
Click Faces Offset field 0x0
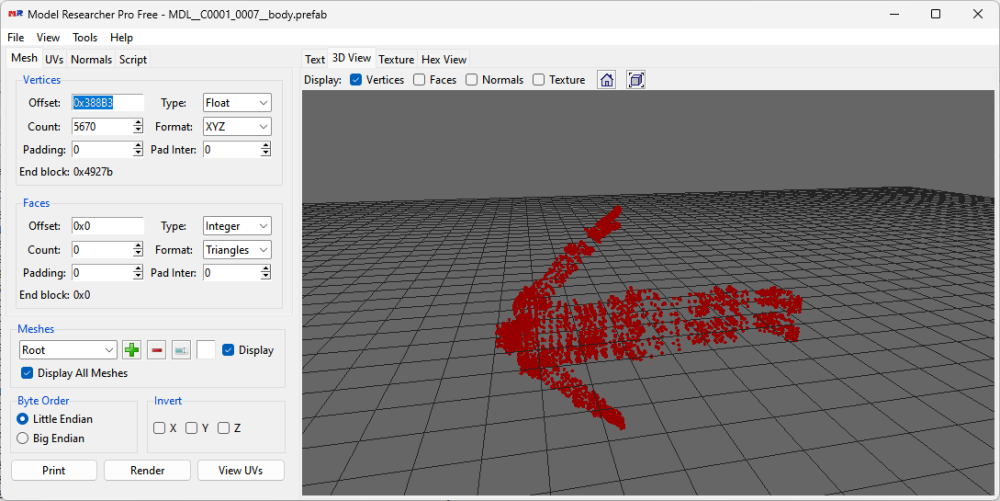point(108,226)
